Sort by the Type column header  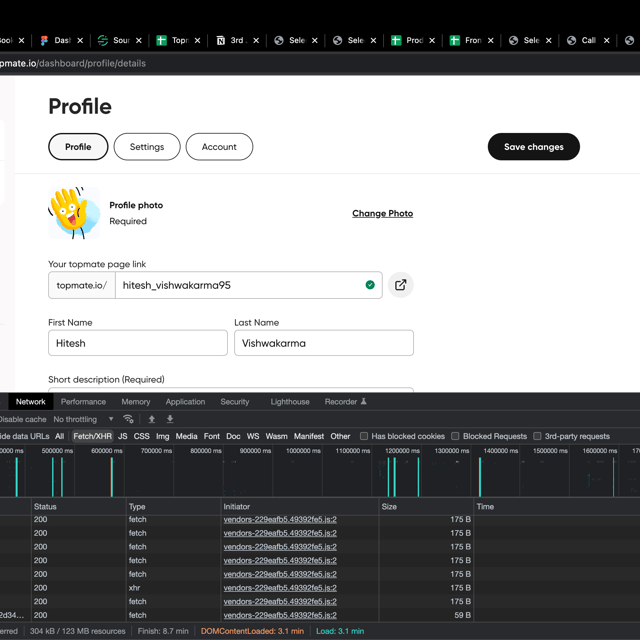[173, 507]
